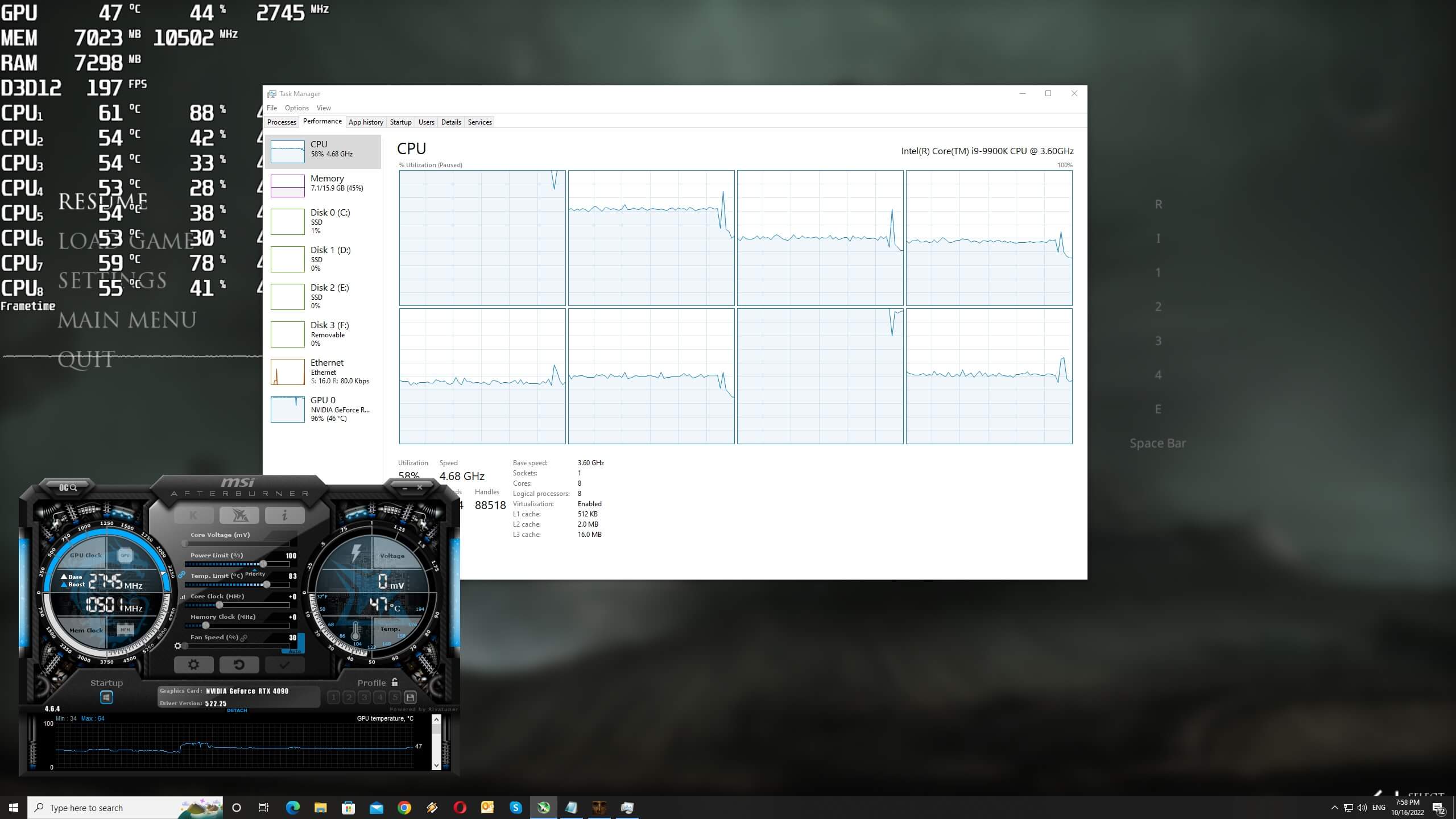Click the reset-to-defaults arrow button
Screen dimensions: 1456x819
(x=239, y=664)
